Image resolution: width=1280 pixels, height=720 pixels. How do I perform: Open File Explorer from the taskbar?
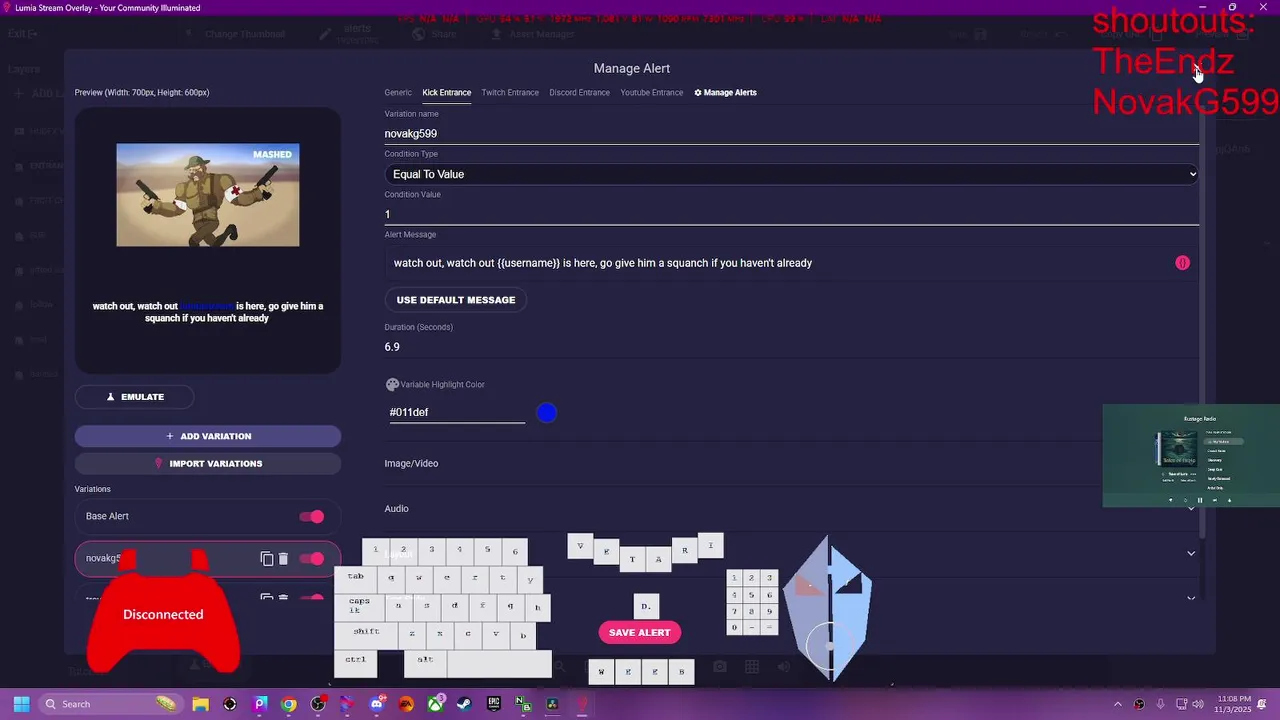(200, 704)
